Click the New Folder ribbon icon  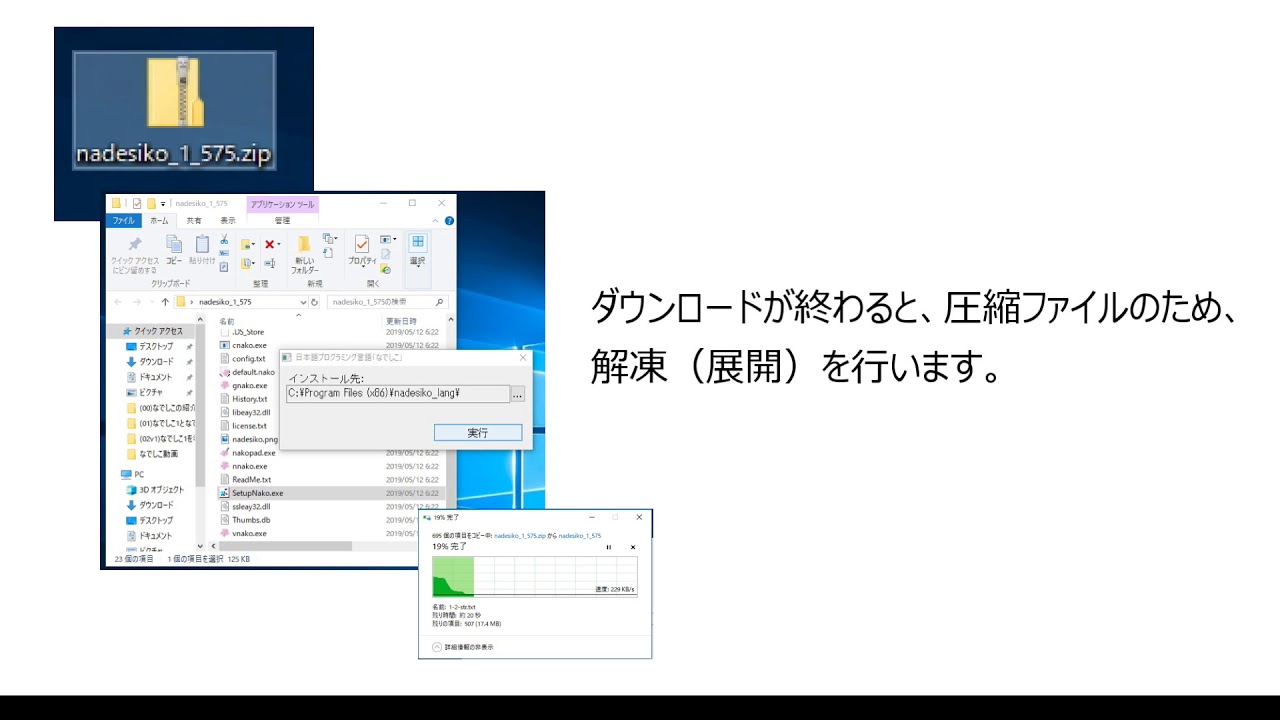pyautogui.click(x=304, y=245)
